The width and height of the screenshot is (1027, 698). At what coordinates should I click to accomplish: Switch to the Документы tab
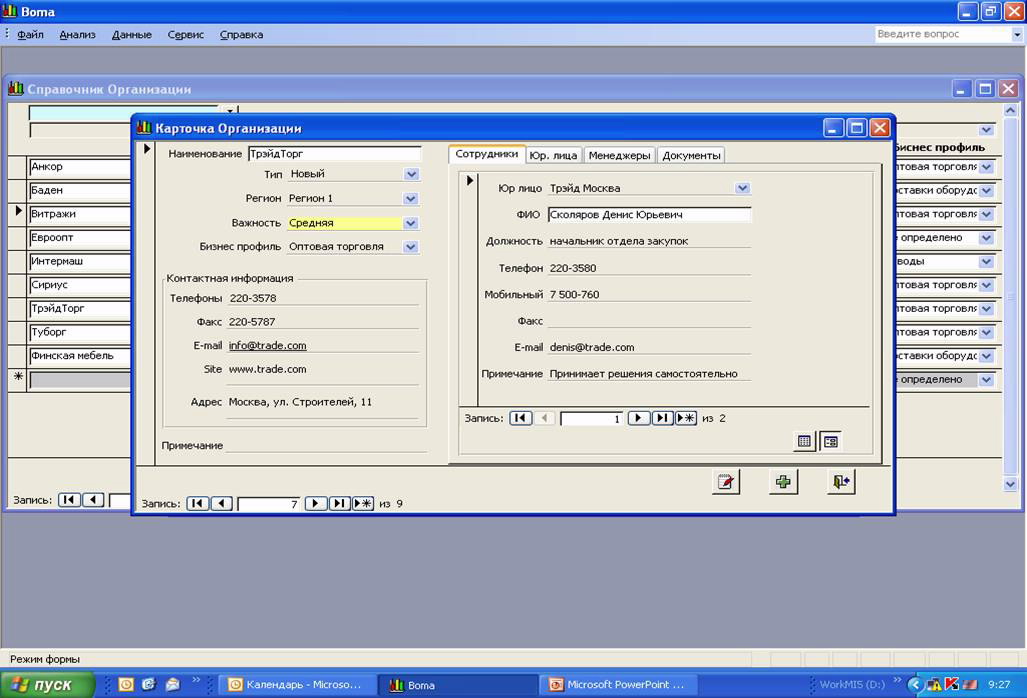click(x=691, y=155)
